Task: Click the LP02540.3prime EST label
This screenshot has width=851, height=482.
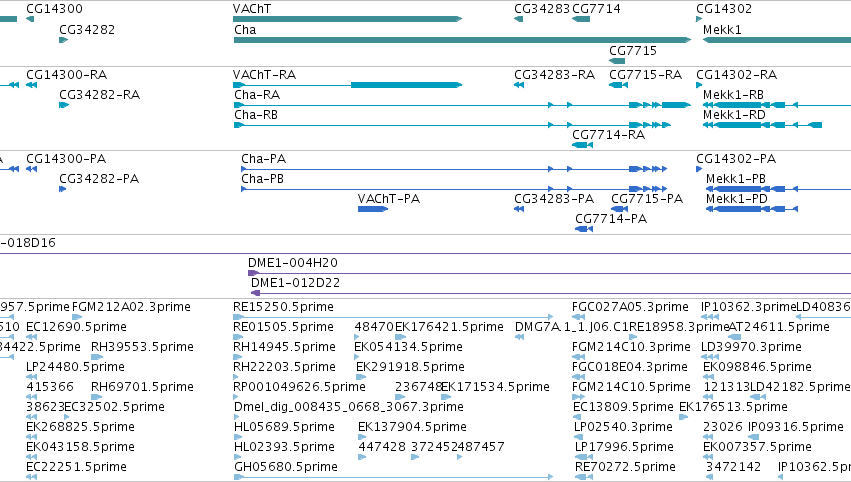Action: [x=624, y=427]
